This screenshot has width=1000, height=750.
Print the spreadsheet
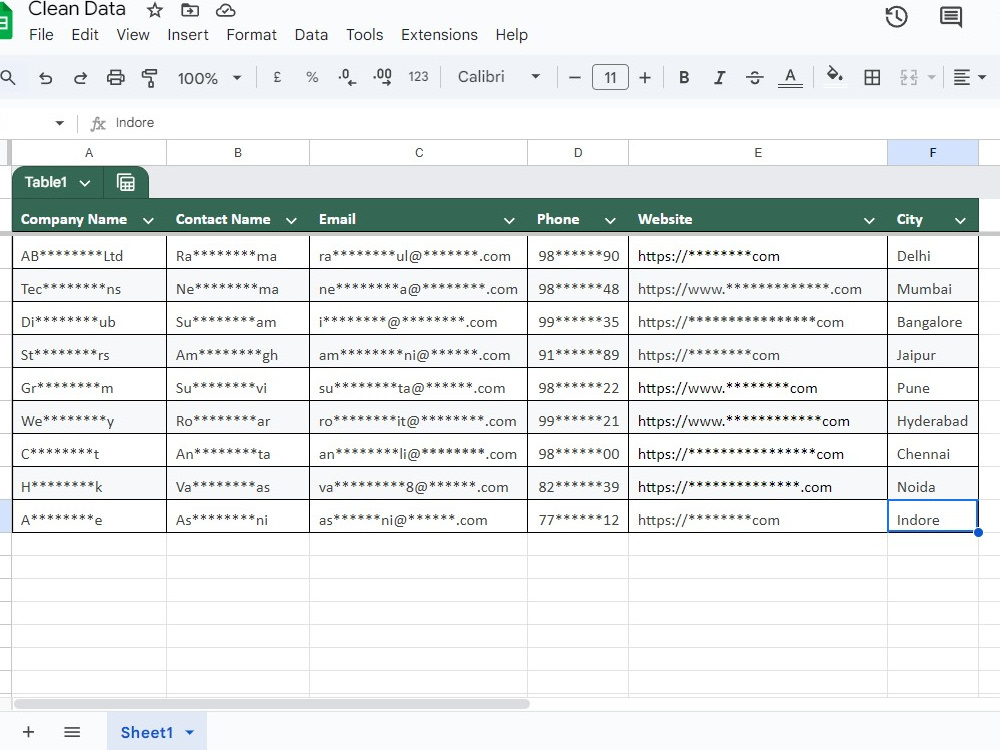(x=115, y=78)
